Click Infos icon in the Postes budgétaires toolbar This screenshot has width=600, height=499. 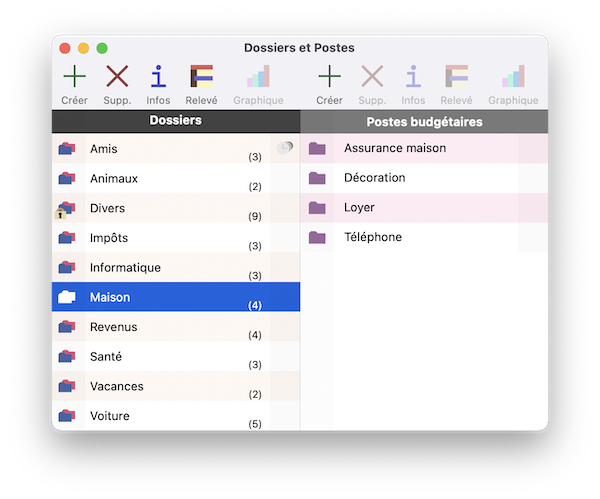click(x=413, y=76)
